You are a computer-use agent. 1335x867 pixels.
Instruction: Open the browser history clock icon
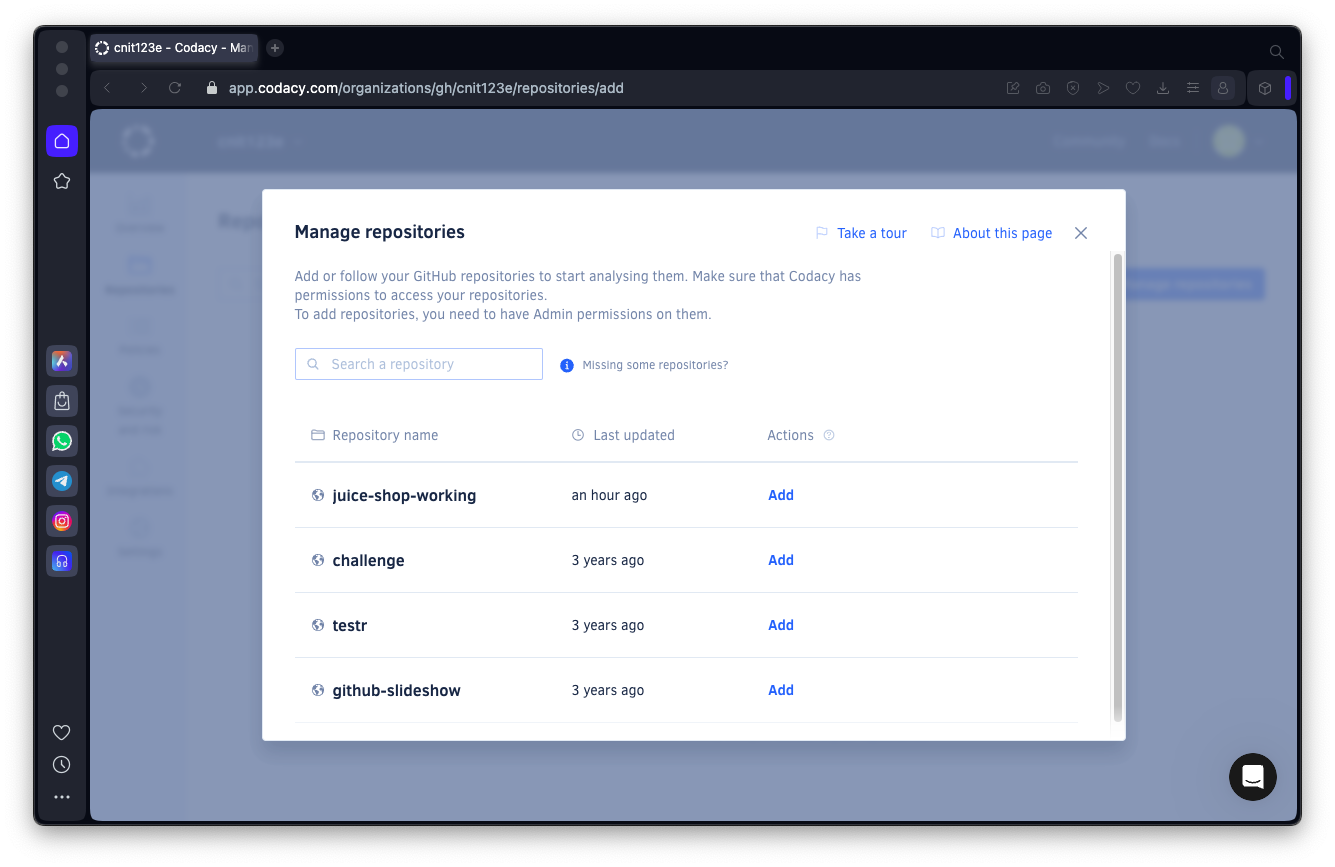(62, 765)
